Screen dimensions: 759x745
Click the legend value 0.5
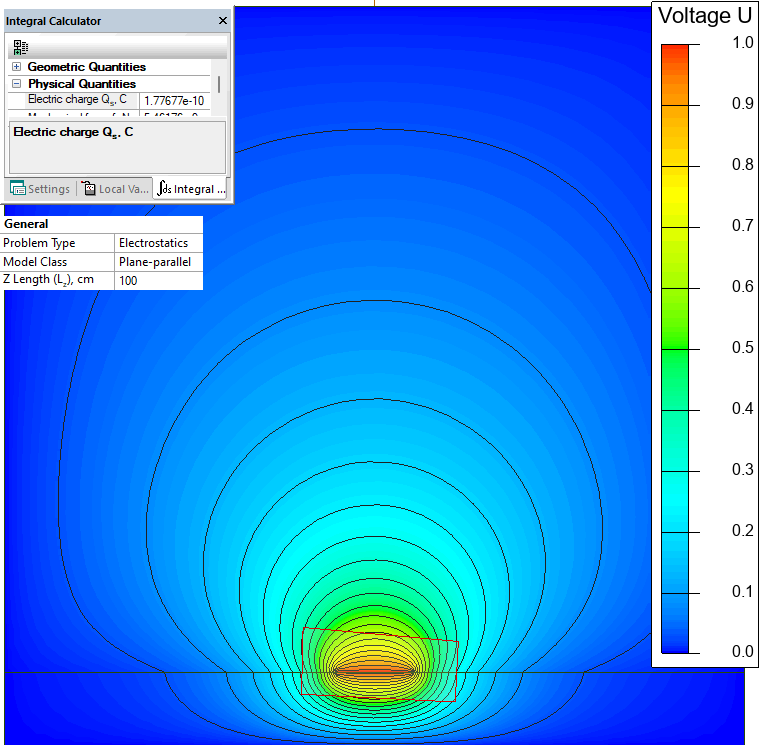[x=743, y=348]
